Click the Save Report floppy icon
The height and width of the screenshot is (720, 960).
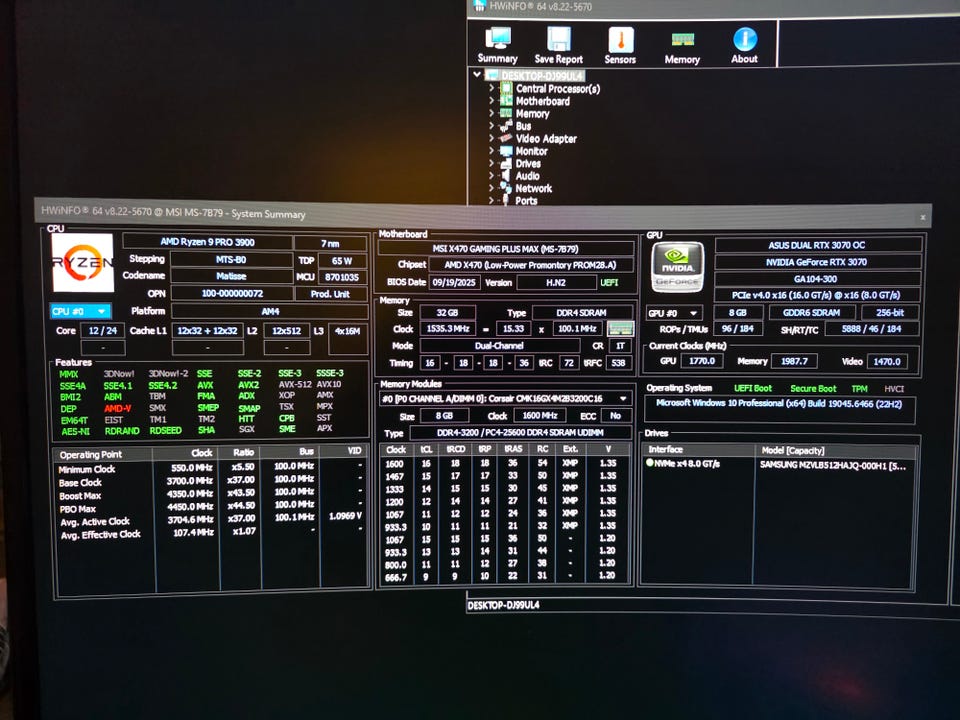(558, 45)
